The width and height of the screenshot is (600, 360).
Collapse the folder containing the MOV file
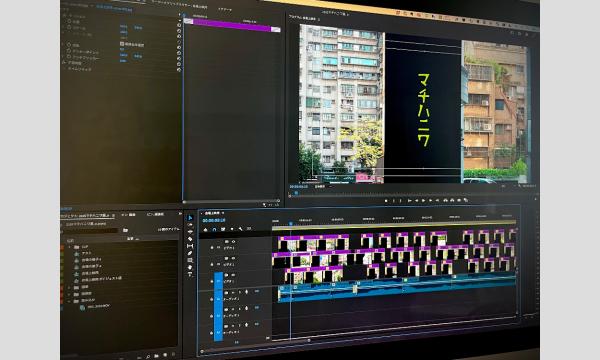coord(70,301)
